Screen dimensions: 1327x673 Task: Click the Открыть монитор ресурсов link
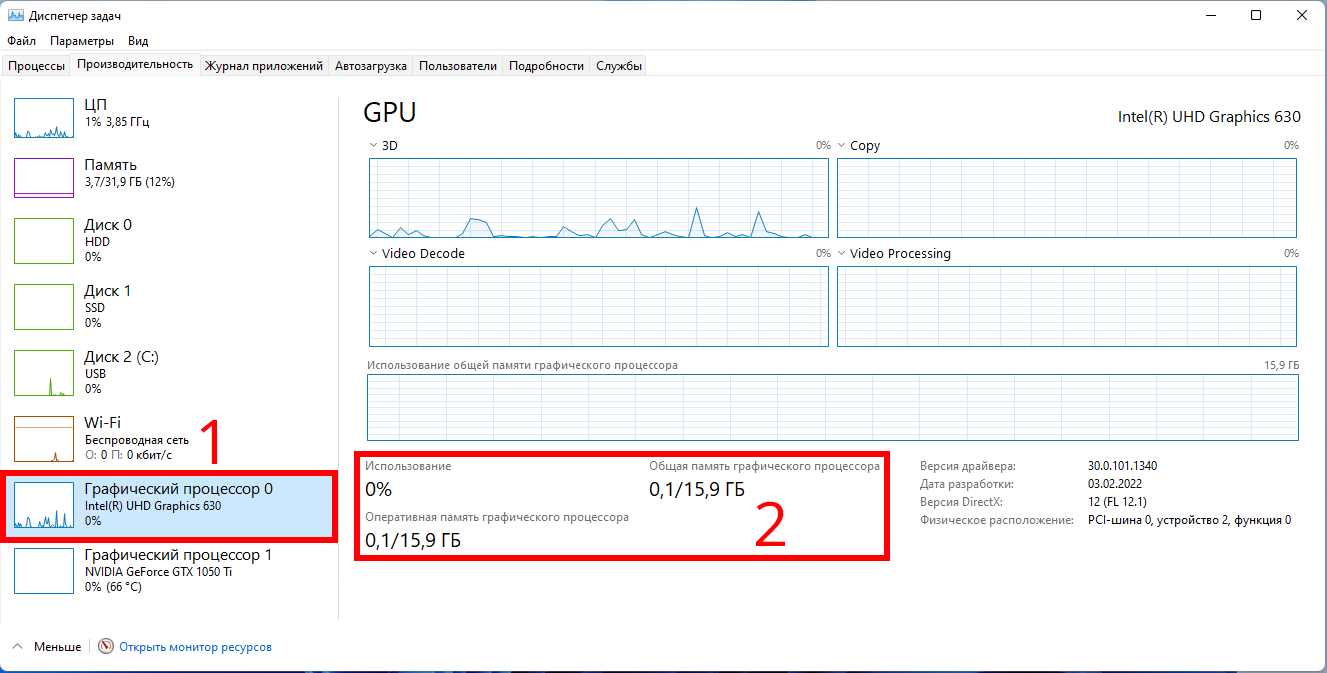tap(195, 647)
